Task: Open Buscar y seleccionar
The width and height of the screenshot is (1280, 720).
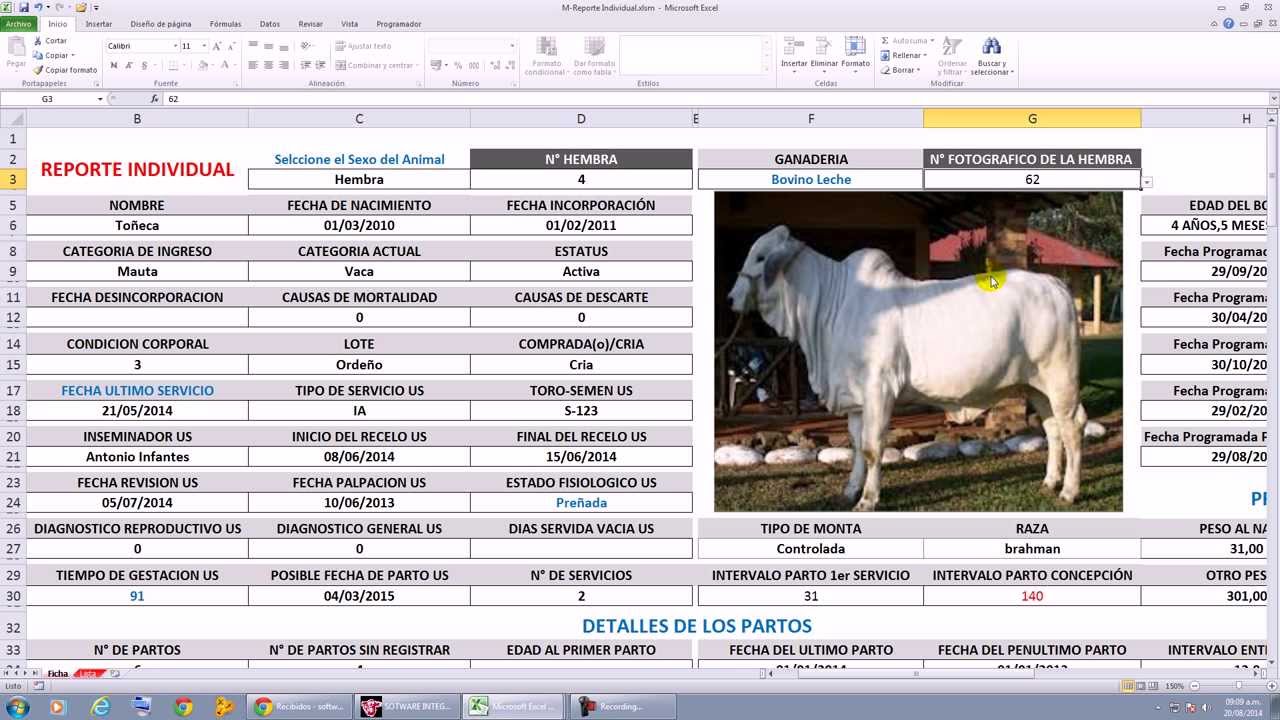Action: point(992,56)
